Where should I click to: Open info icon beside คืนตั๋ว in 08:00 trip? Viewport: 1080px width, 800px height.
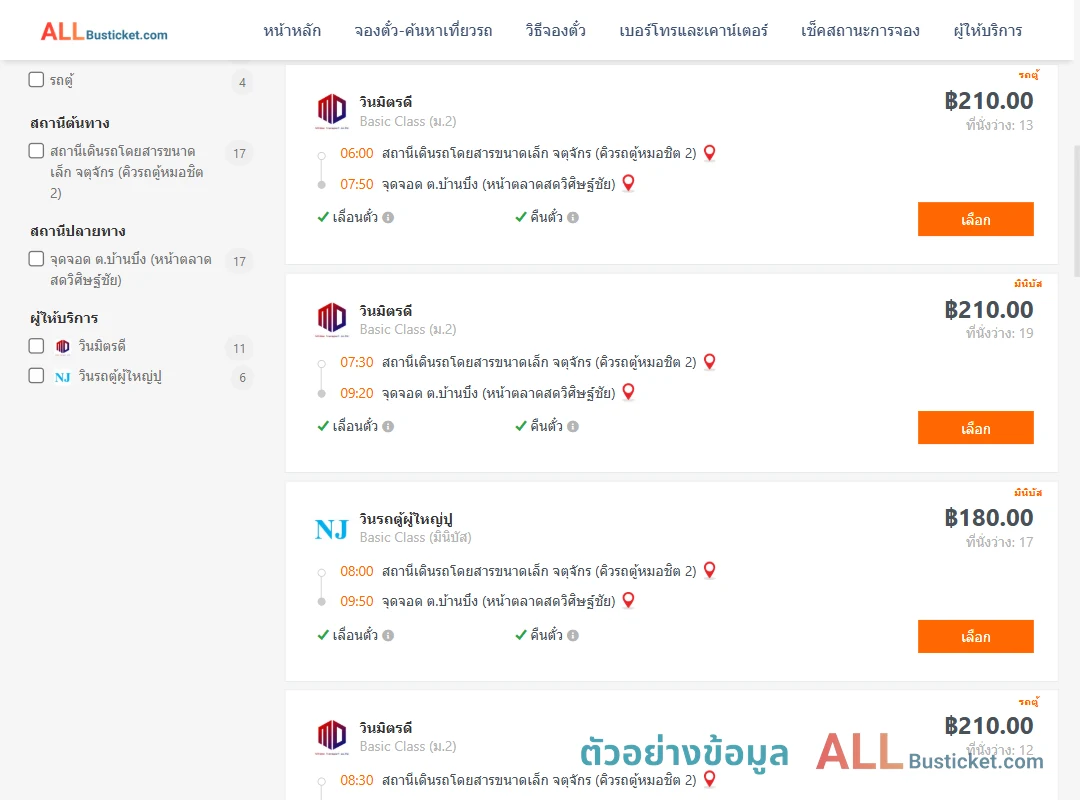pyautogui.click(x=573, y=635)
